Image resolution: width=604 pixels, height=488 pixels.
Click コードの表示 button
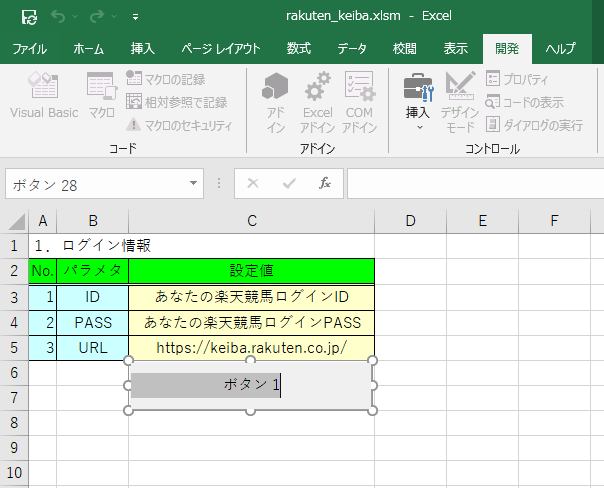tap(525, 102)
